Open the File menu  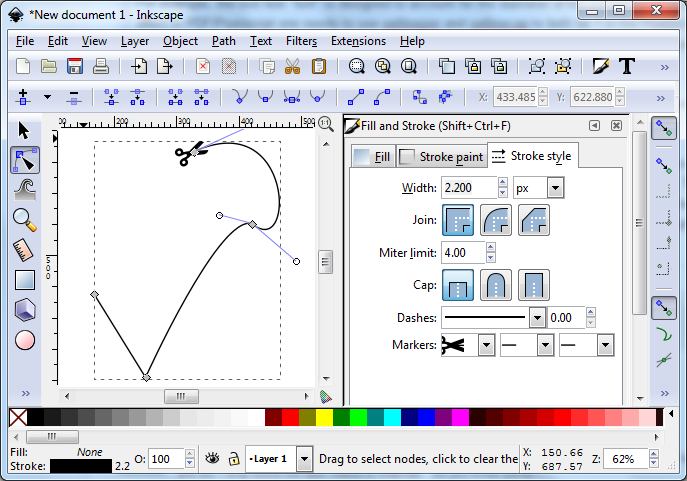pyautogui.click(x=25, y=41)
